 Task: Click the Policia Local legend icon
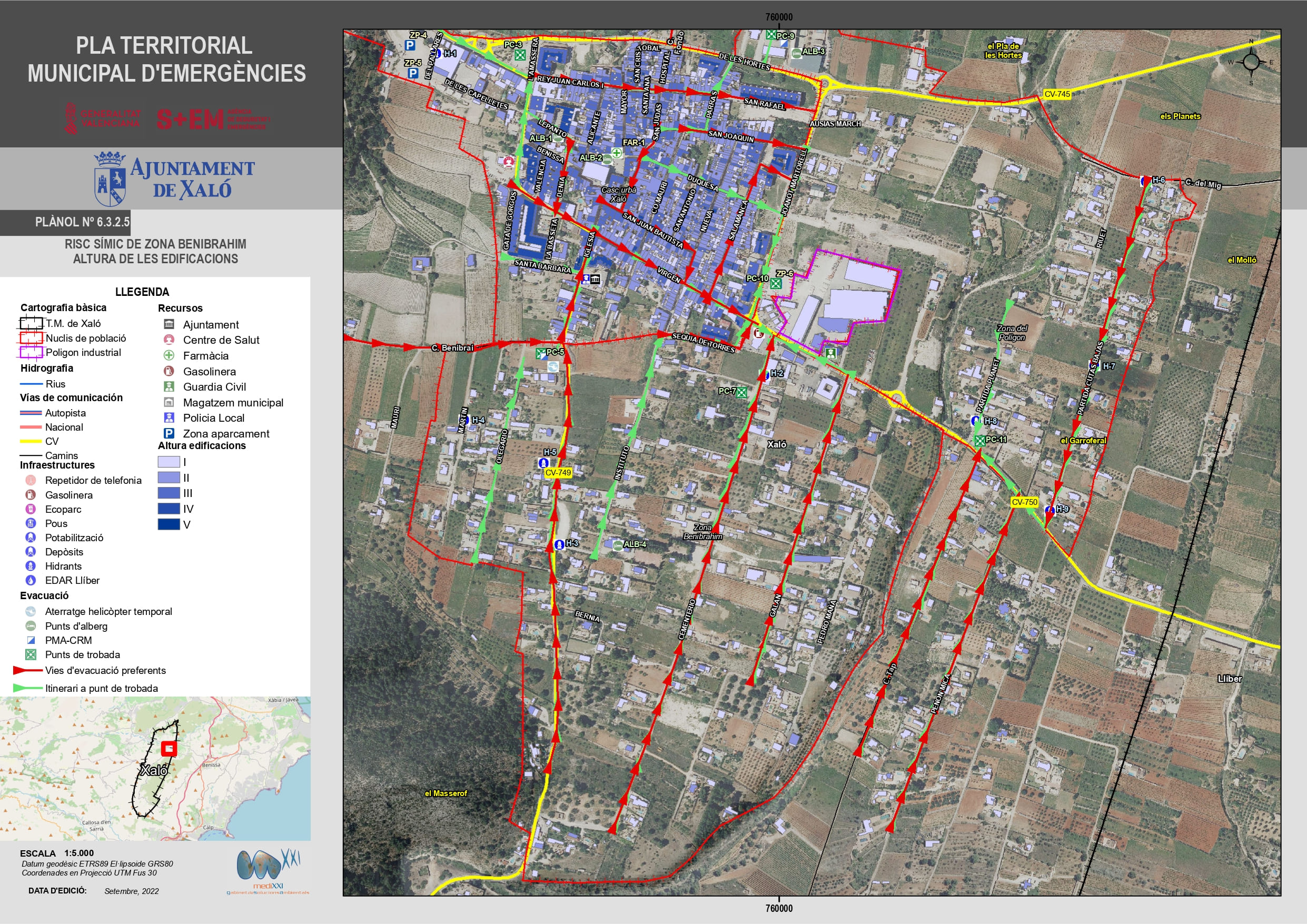point(169,418)
